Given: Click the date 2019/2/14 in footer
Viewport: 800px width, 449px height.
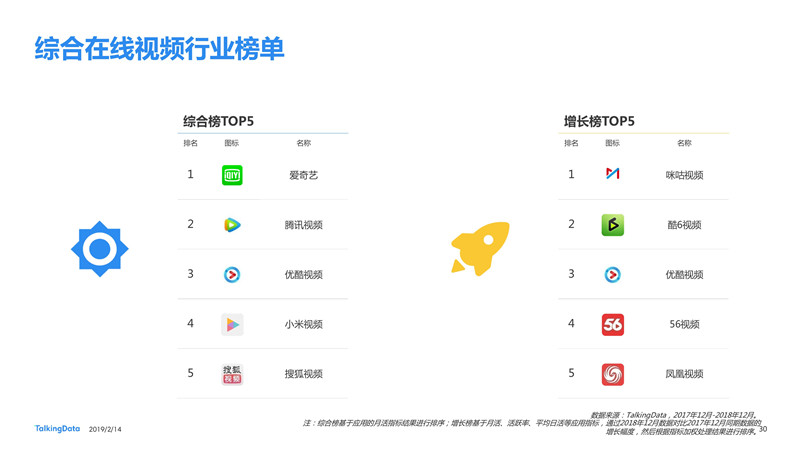Looking at the screenshot, I should tap(105, 430).
